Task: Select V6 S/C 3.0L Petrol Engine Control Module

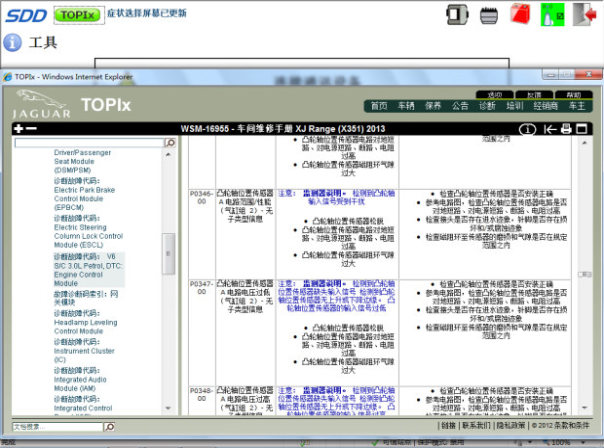Action: click(x=88, y=270)
